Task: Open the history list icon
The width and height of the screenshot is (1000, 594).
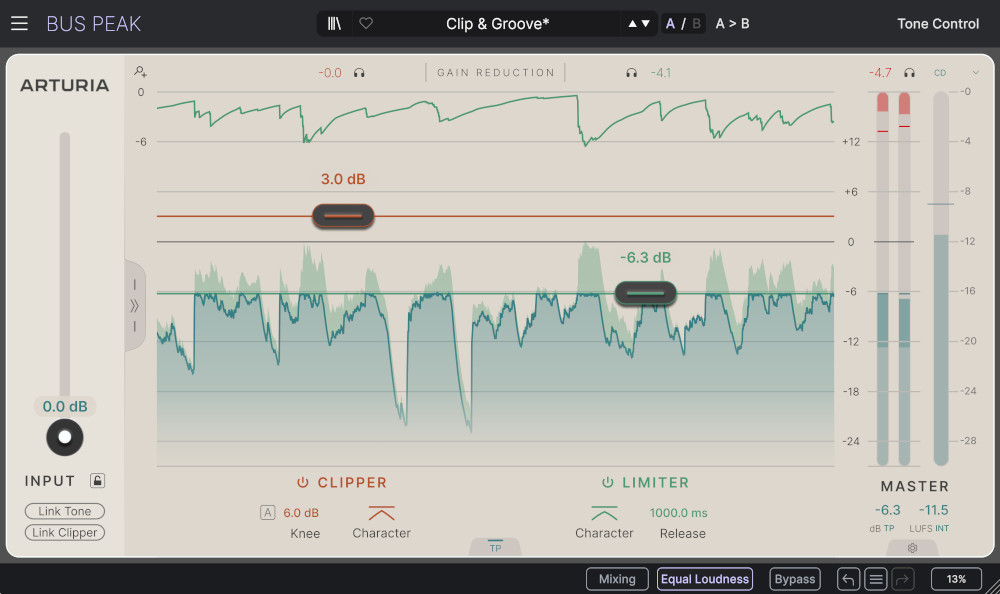Action: tap(875, 579)
